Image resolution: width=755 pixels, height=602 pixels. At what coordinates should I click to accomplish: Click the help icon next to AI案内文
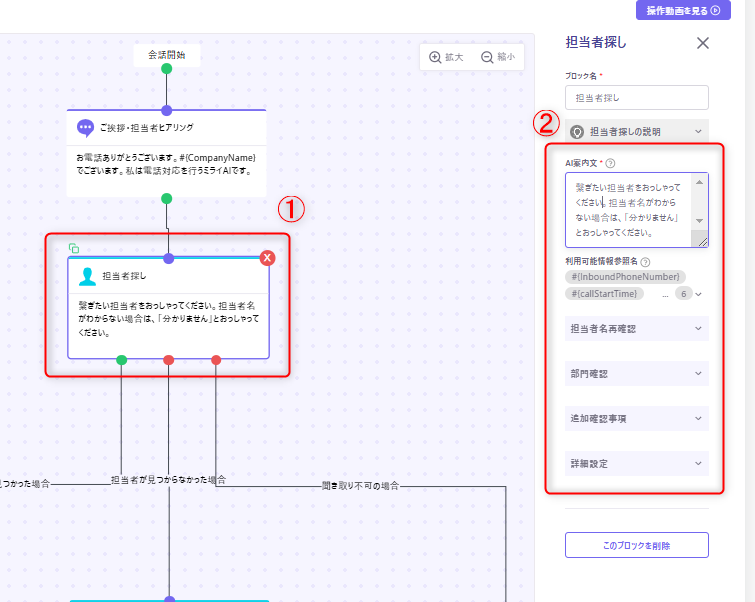click(x=610, y=163)
